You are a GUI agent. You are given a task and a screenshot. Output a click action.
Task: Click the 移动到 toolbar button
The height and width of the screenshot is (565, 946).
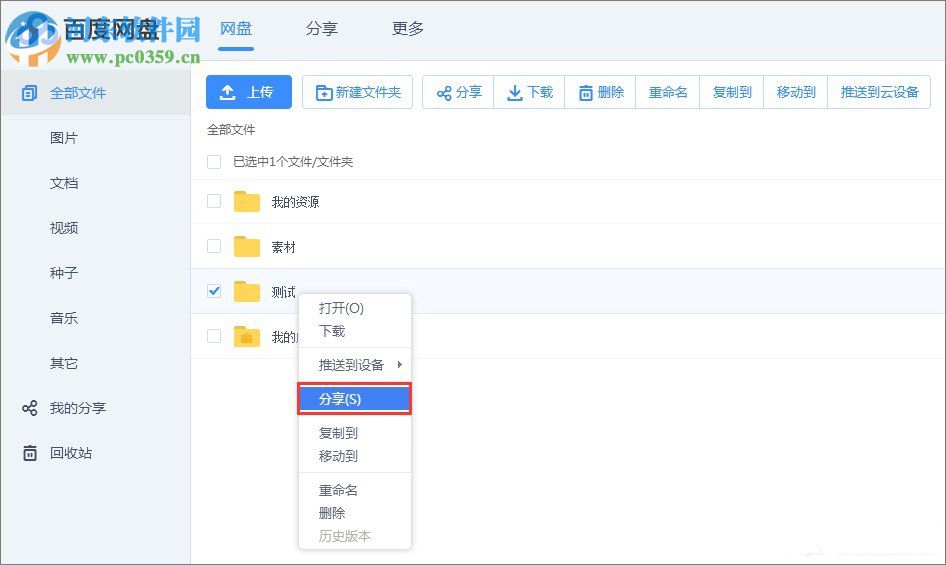796,92
